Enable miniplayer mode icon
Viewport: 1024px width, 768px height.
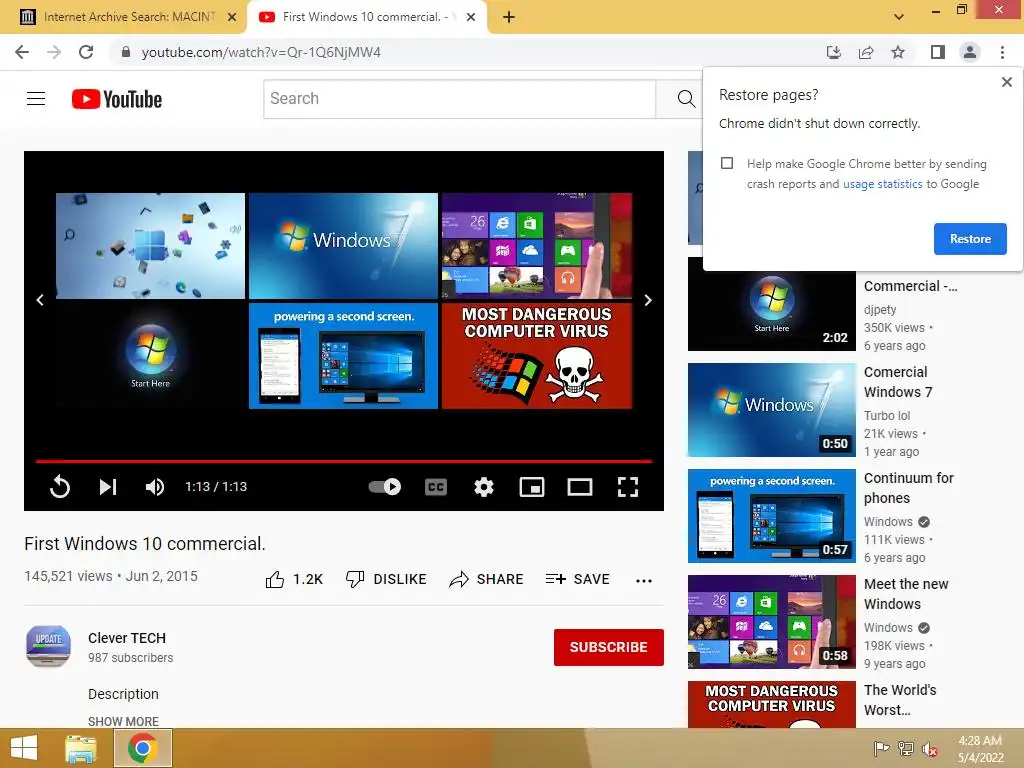pos(532,487)
